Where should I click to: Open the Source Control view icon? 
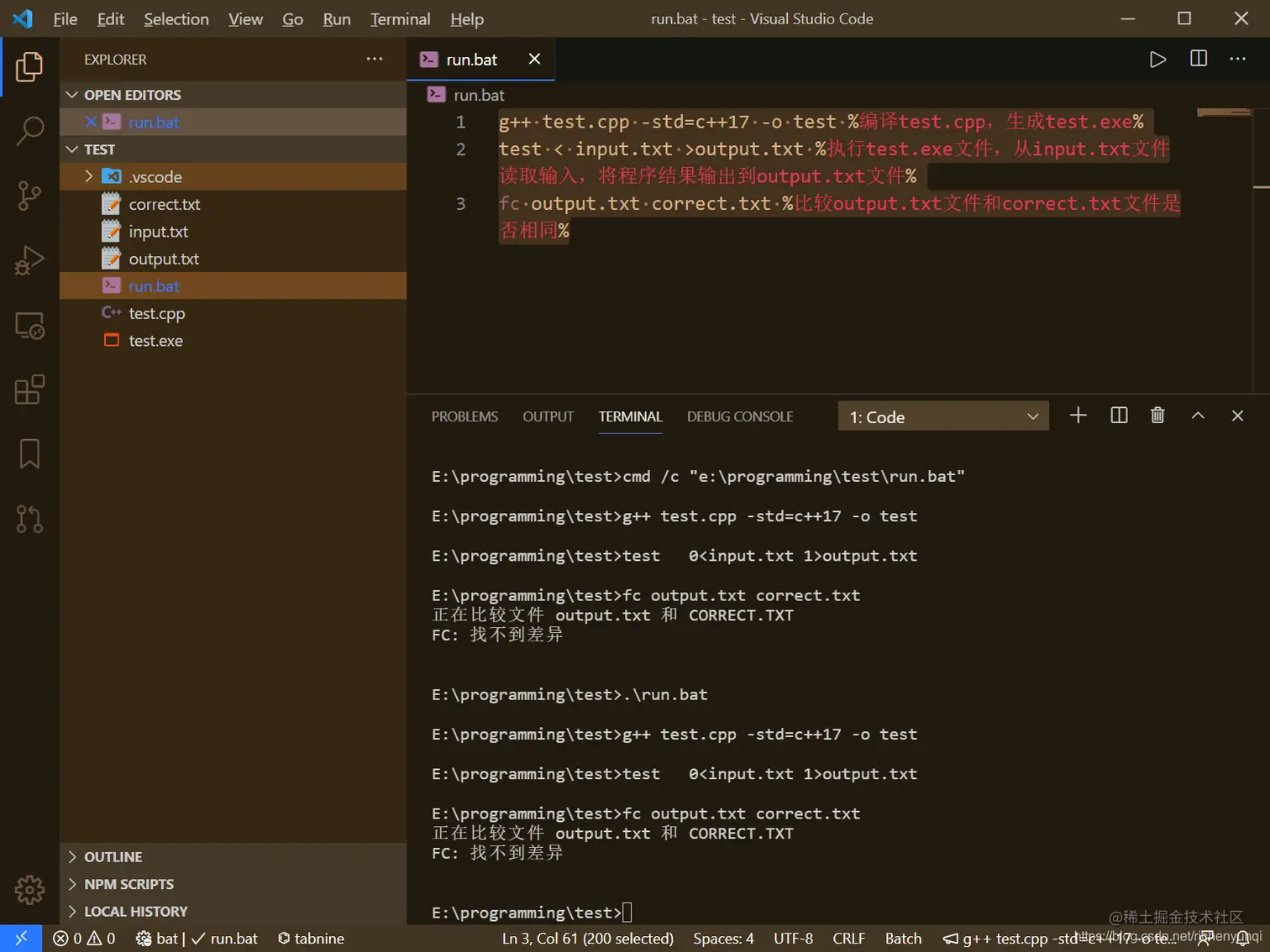[29, 196]
